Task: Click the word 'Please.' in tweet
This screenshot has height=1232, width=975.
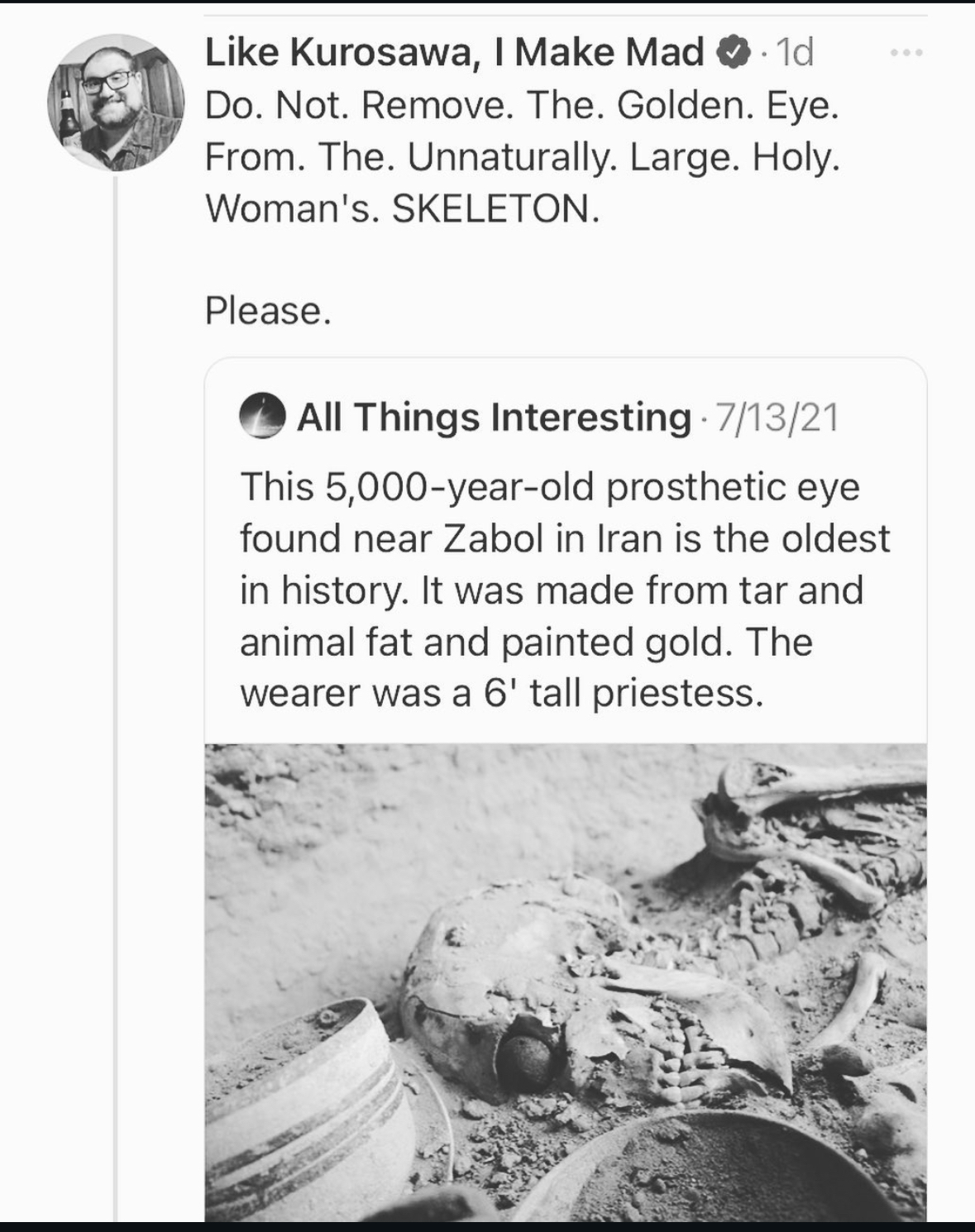Action: click(x=268, y=311)
